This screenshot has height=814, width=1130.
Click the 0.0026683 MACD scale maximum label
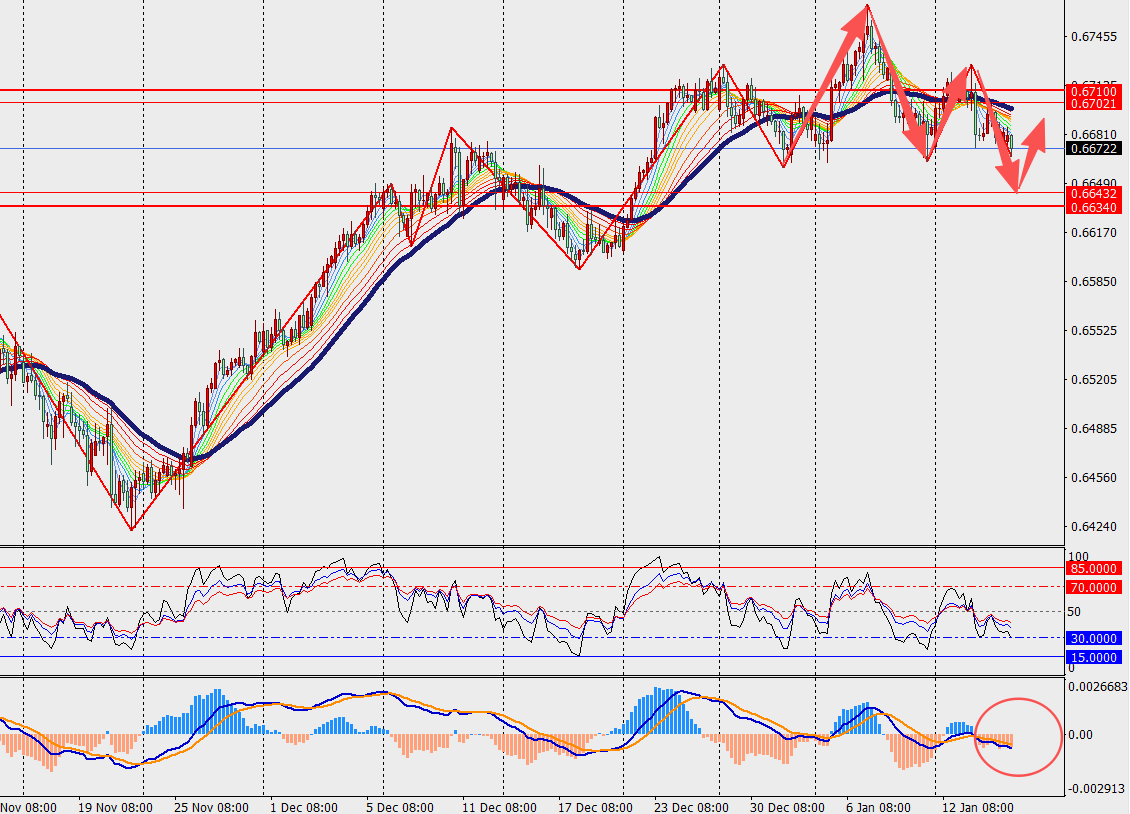tap(1097, 687)
